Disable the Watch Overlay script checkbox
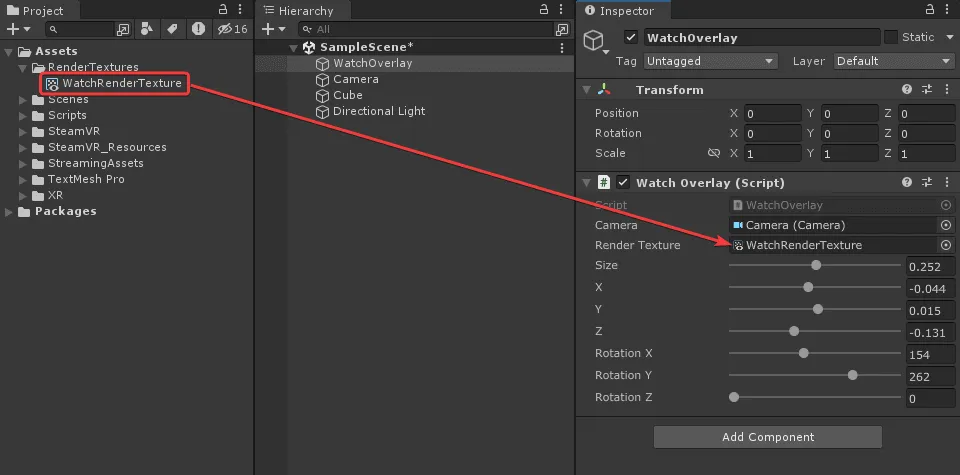Image resolution: width=960 pixels, height=475 pixels. pos(623,183)
